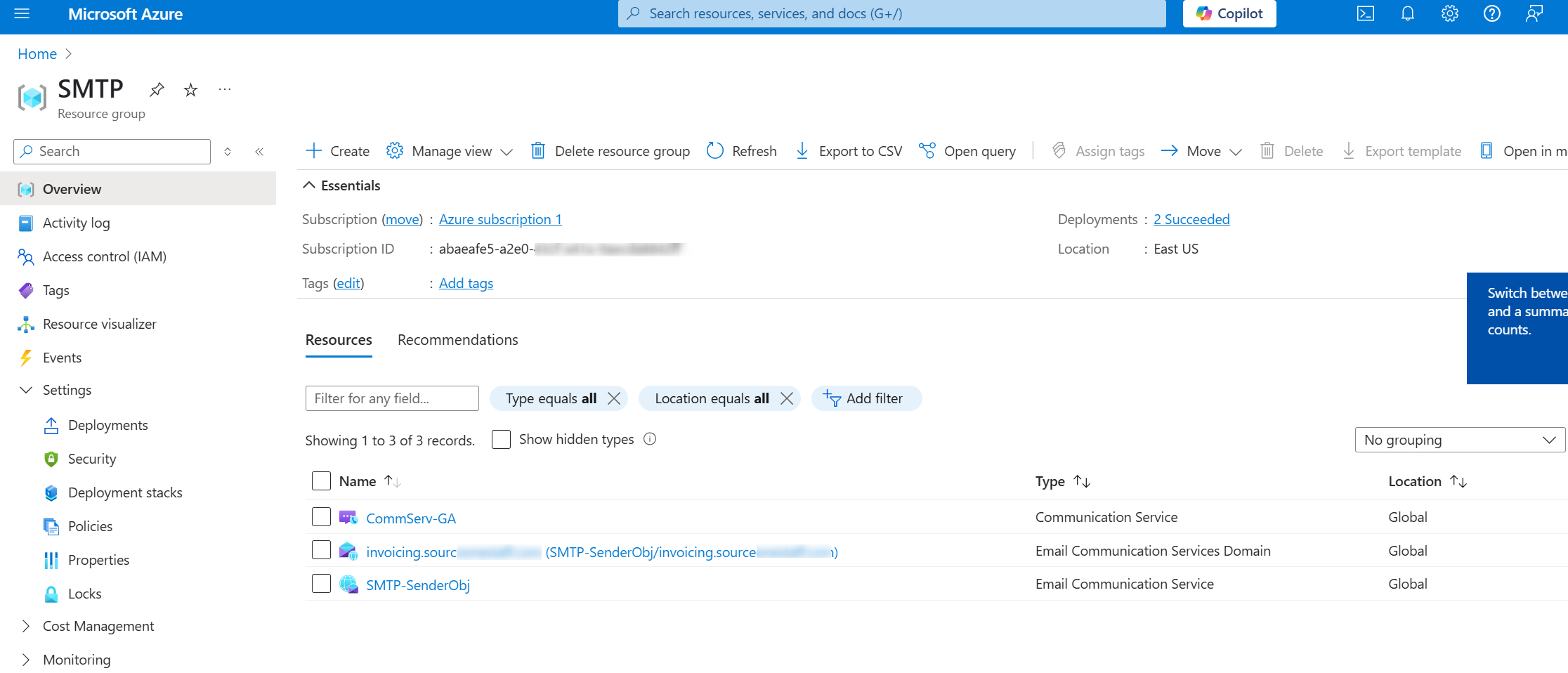The width and height of the screenshot is (1568, 673).
Task: Show info about hidden types
Action: (x=650, y=439)
